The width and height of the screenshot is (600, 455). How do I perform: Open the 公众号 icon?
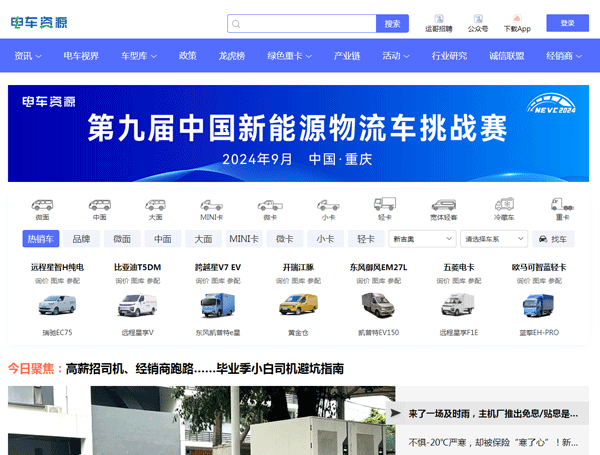478,19
